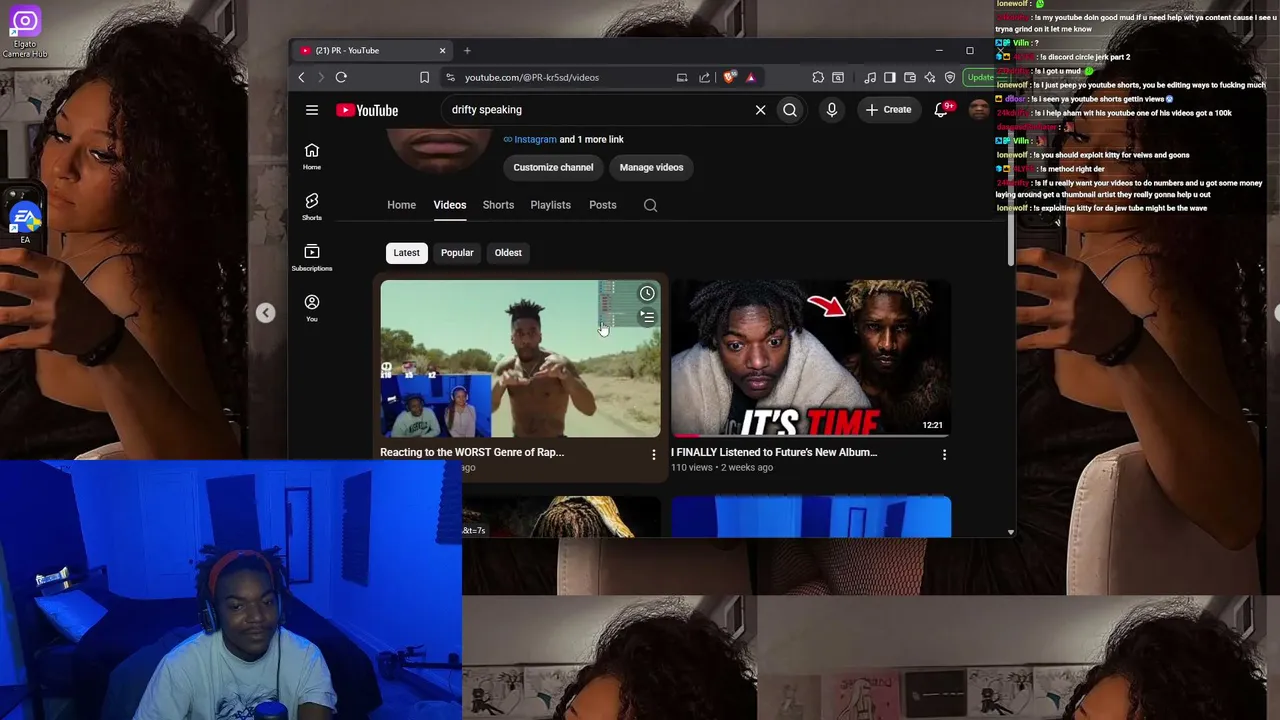Add first video to queue
Image resolution: width=1280 pixels, height=720 pixels.
coord(647,317)
